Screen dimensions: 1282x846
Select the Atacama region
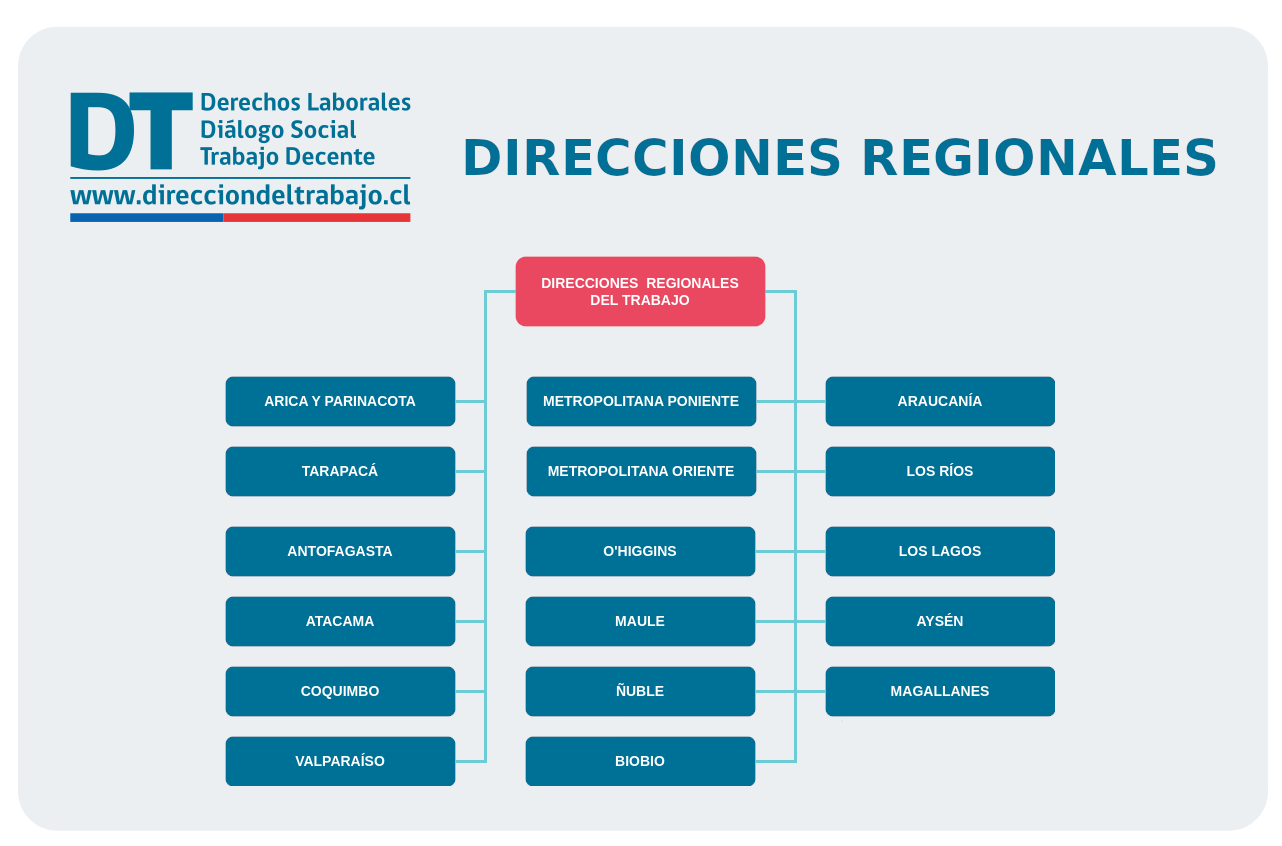340,621
